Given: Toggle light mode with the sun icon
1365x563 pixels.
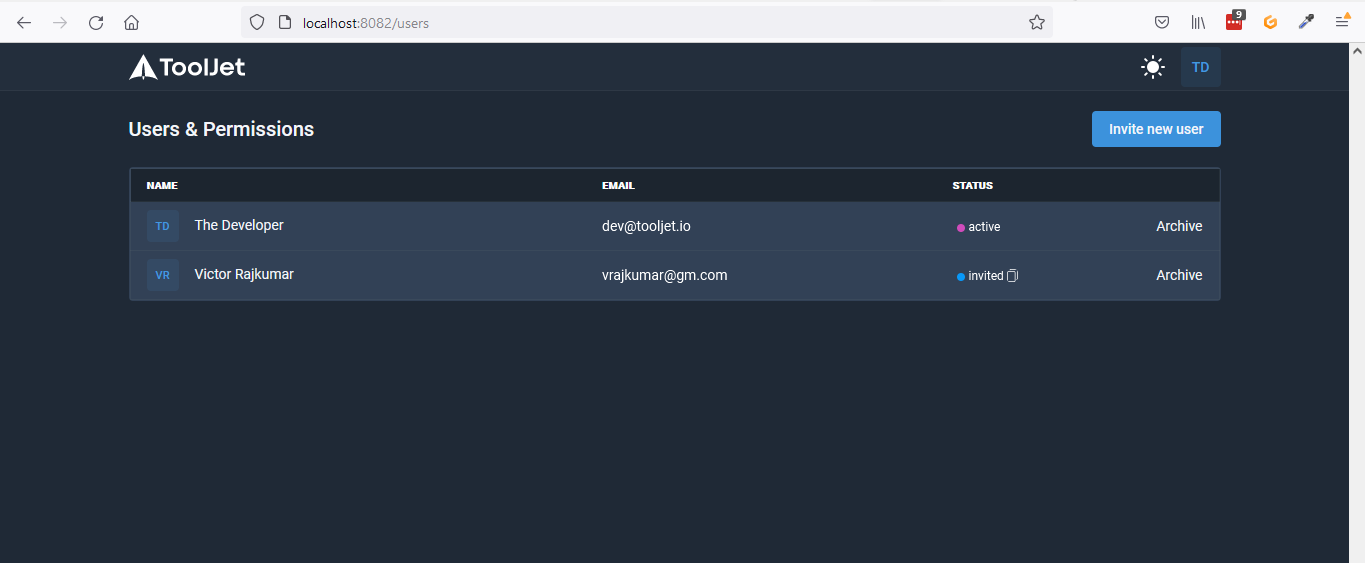Looking at the screenshot, I should (x=1153, y=67).
